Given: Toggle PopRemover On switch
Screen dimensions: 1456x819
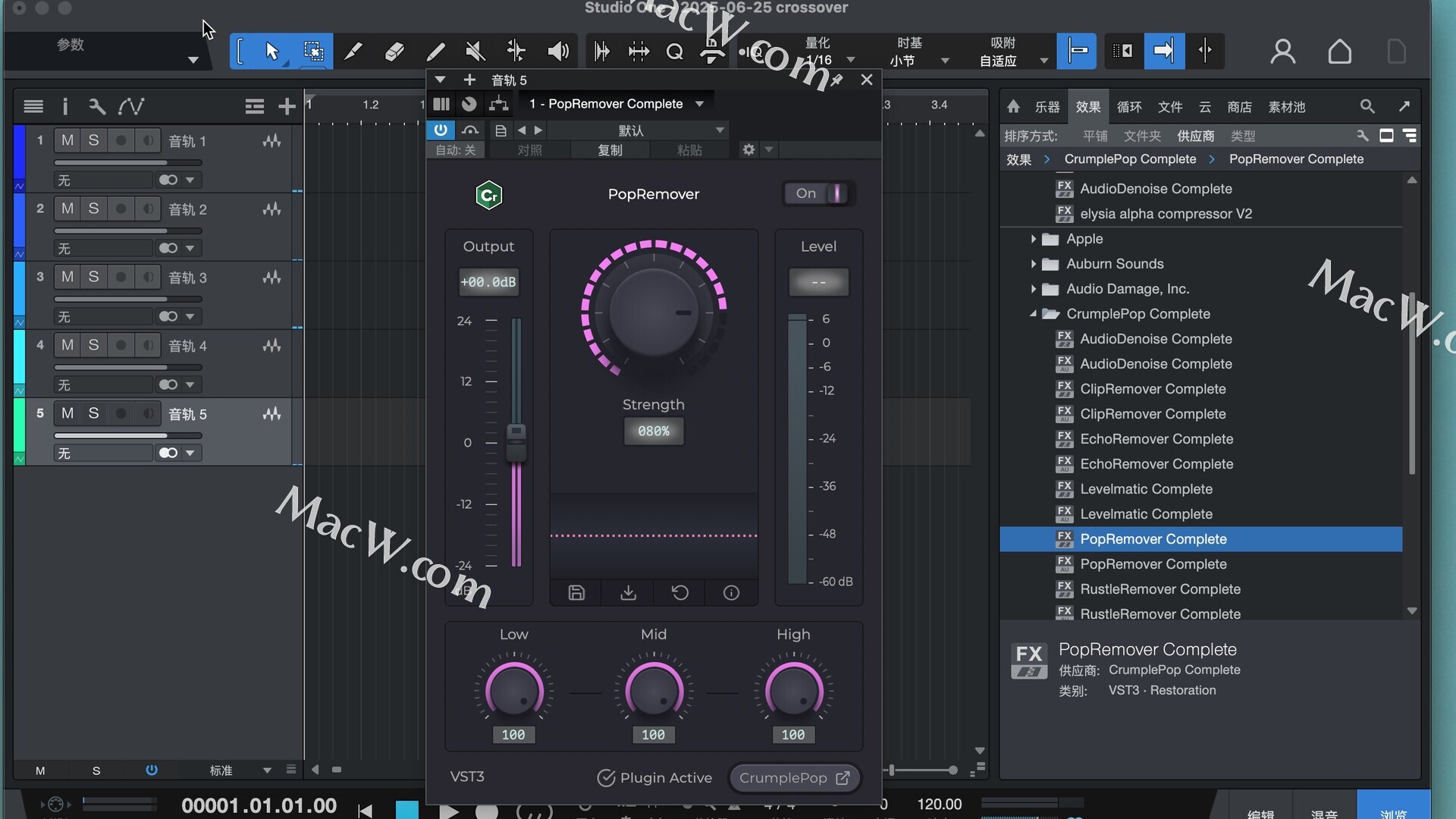Looking at the screenshot, I should [819, 193].
